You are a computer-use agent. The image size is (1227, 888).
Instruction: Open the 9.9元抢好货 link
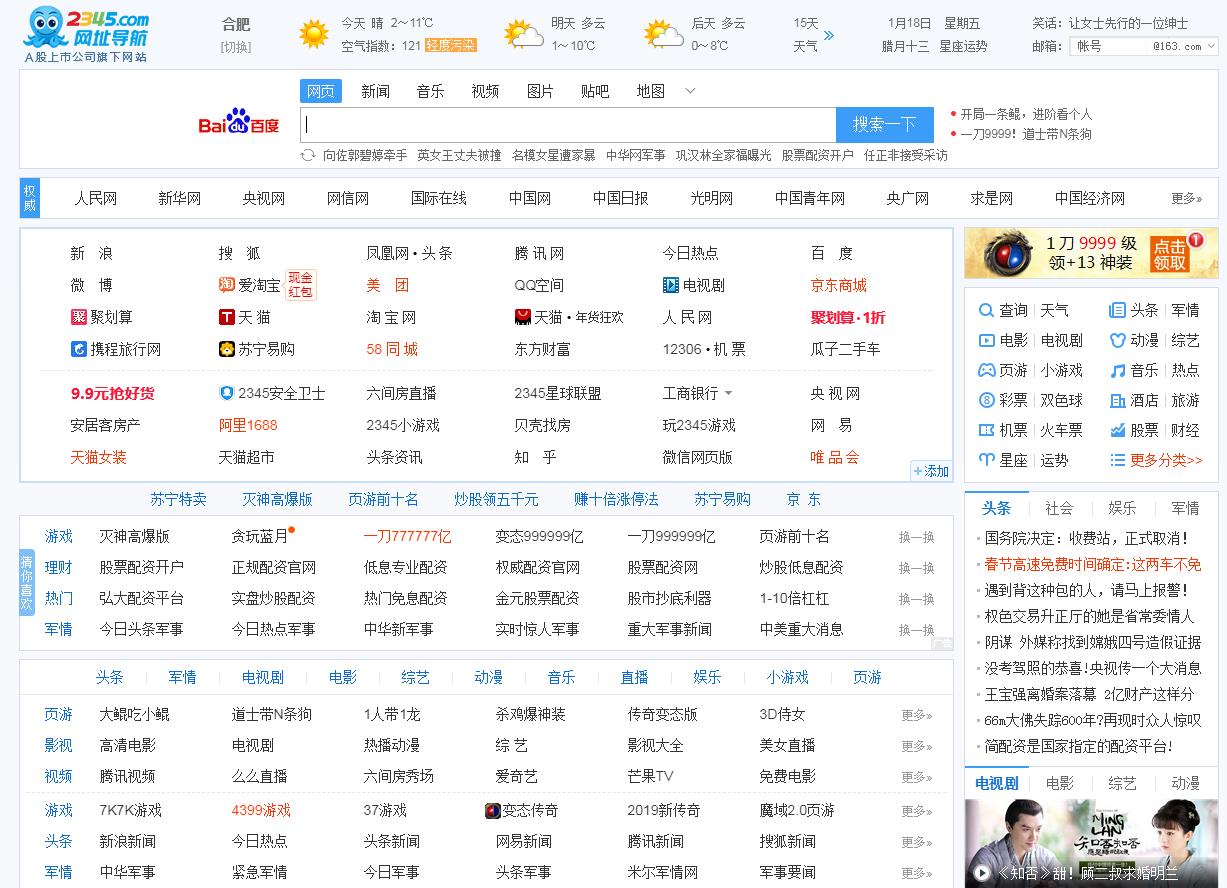[x=113, y=393]
